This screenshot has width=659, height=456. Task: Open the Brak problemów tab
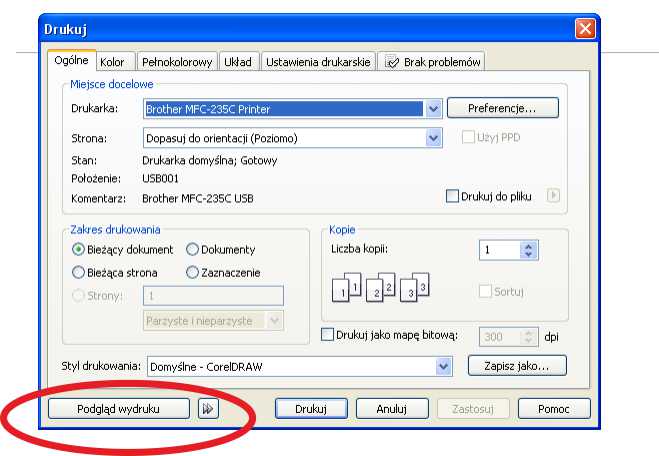(x=432, y=62)
